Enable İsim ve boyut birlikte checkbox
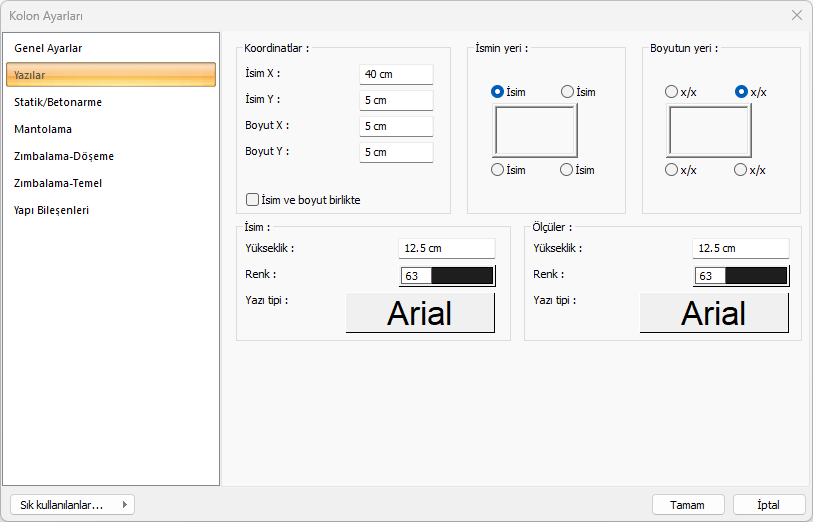813x522 pixels. click(x=253, y=200)
